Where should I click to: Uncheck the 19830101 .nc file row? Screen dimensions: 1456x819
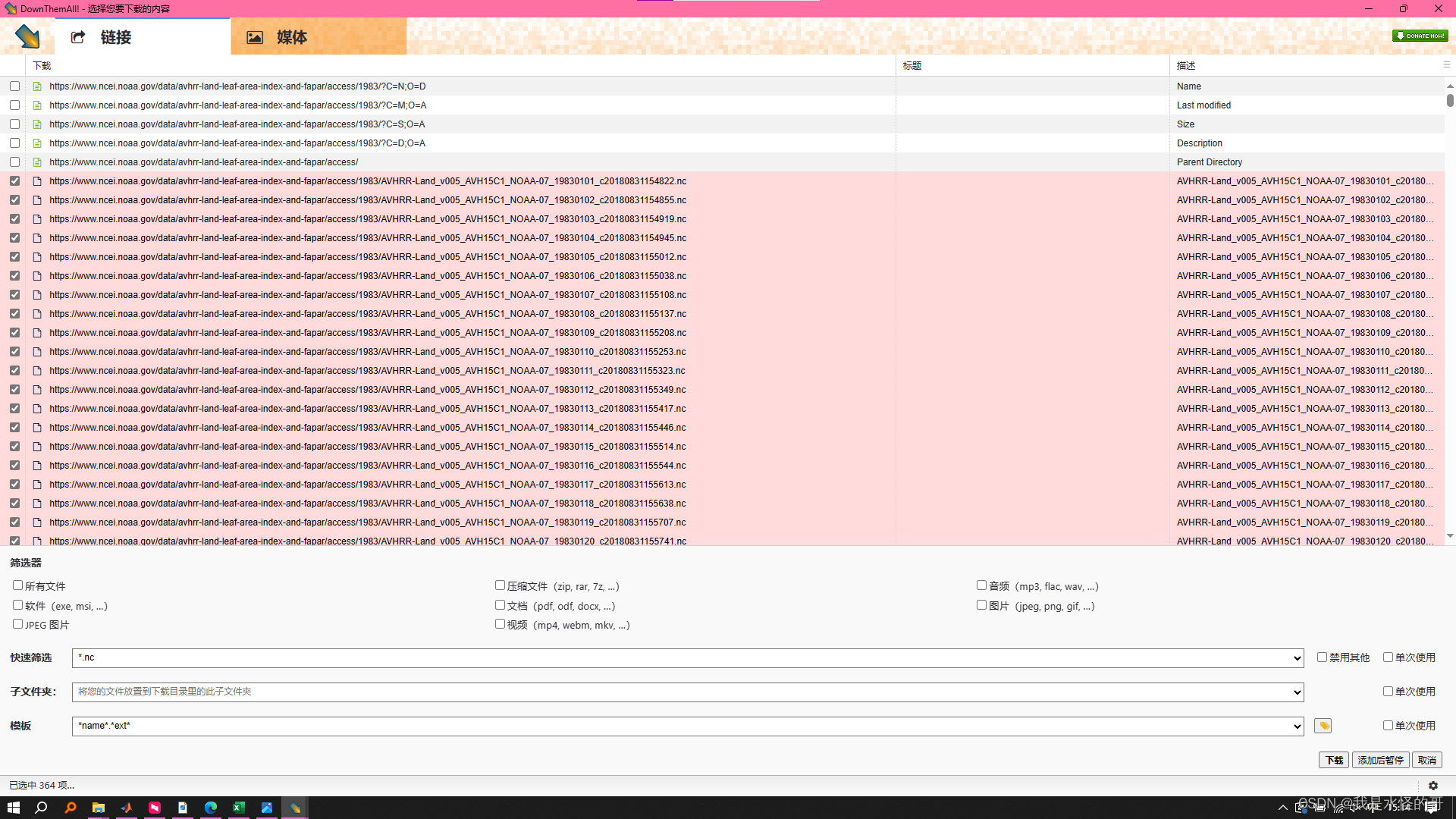coord(14,181)
